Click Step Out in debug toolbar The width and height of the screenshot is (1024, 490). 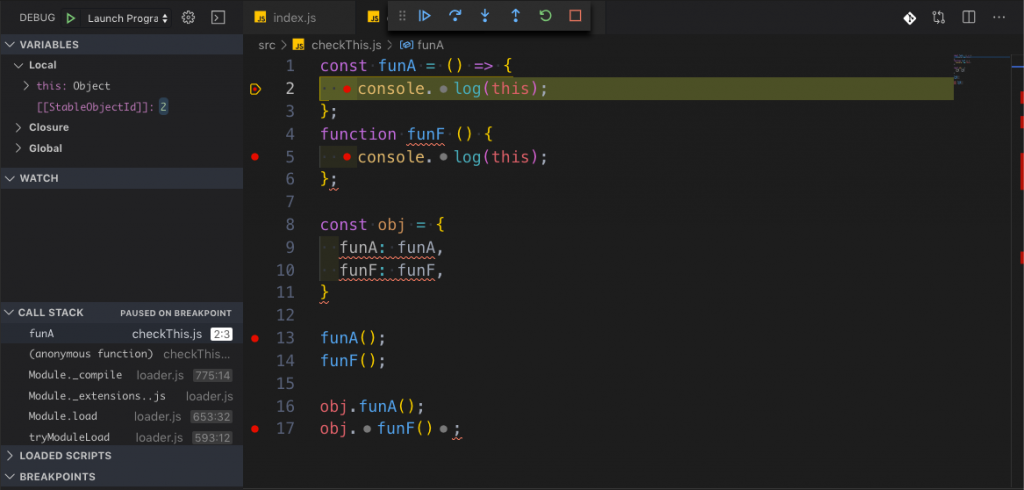coord(515,16)
